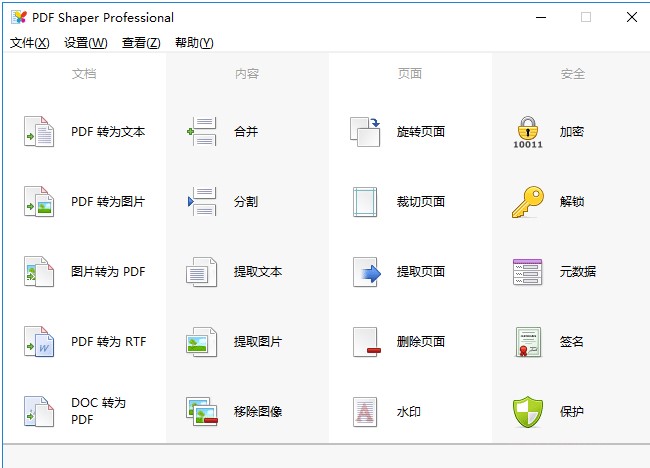Launch the 签名 text label
The height and width of the screenshot is (468, 650).
point(572,342)
